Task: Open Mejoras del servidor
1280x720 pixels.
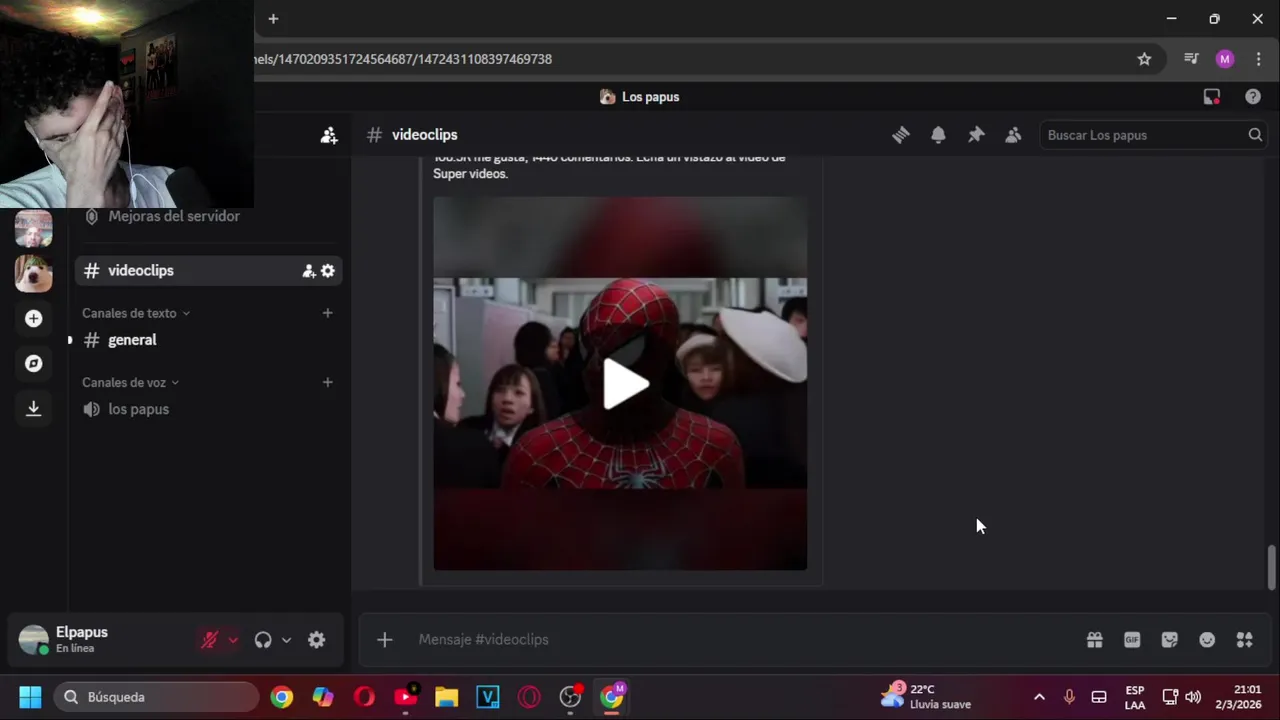Action: pos(174,216)
